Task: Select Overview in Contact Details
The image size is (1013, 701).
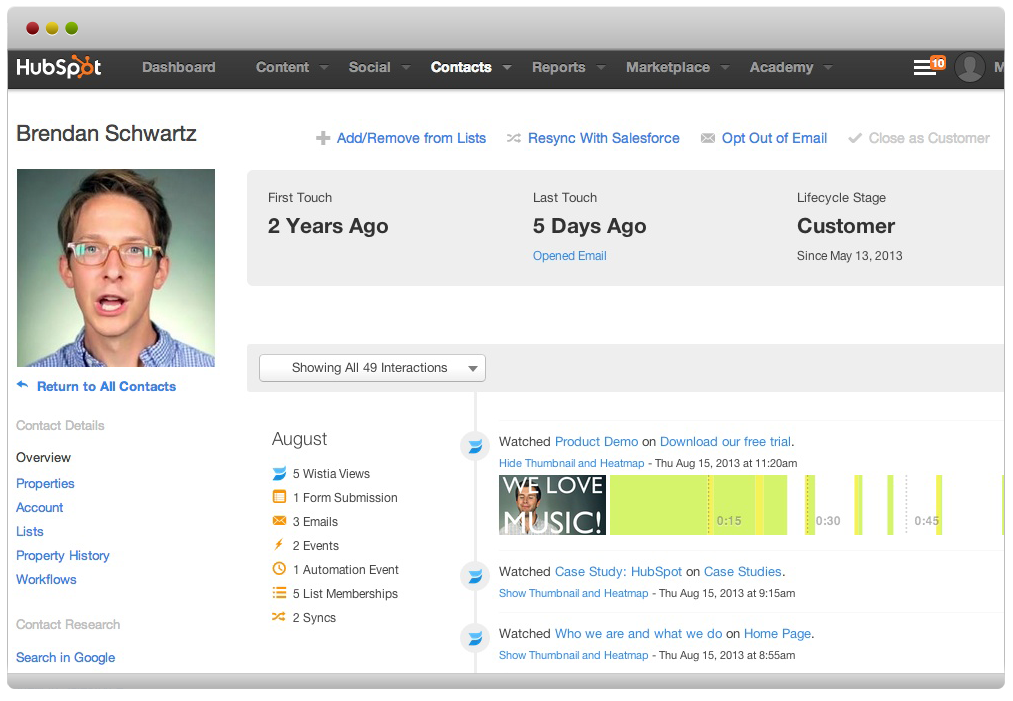Action: pyautogui.click(x=43, y=457)
